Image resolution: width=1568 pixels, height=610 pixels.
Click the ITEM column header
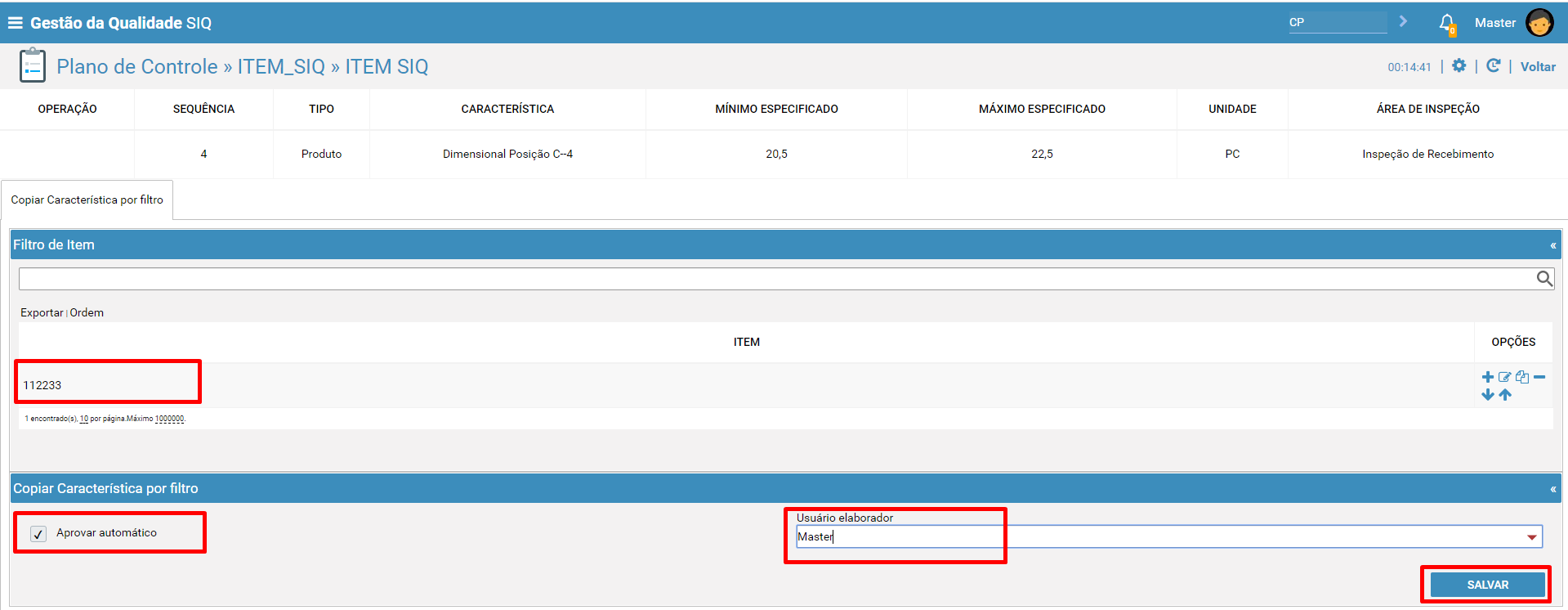[746, 342]
